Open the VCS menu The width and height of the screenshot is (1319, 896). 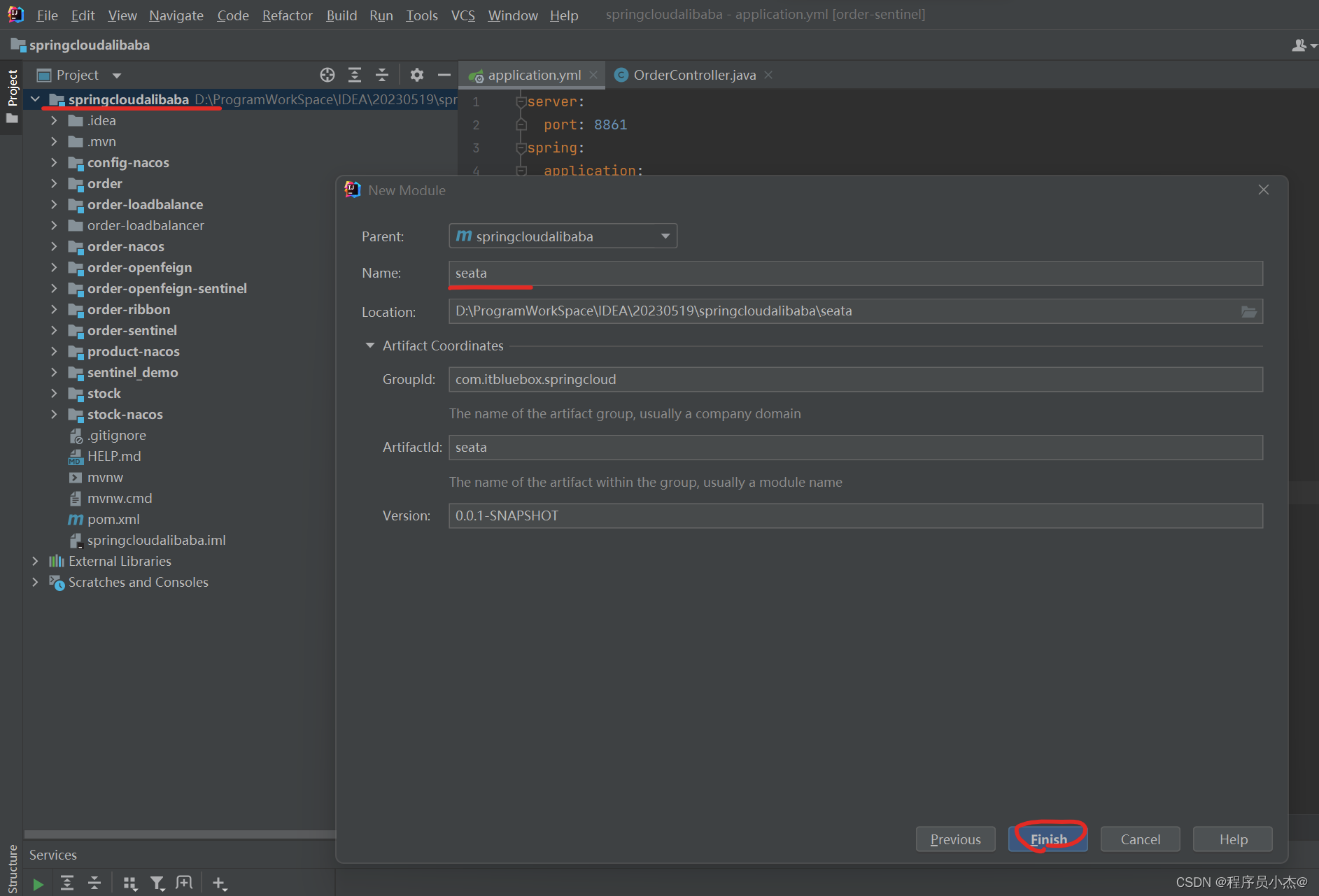click(x=463, y=15)
